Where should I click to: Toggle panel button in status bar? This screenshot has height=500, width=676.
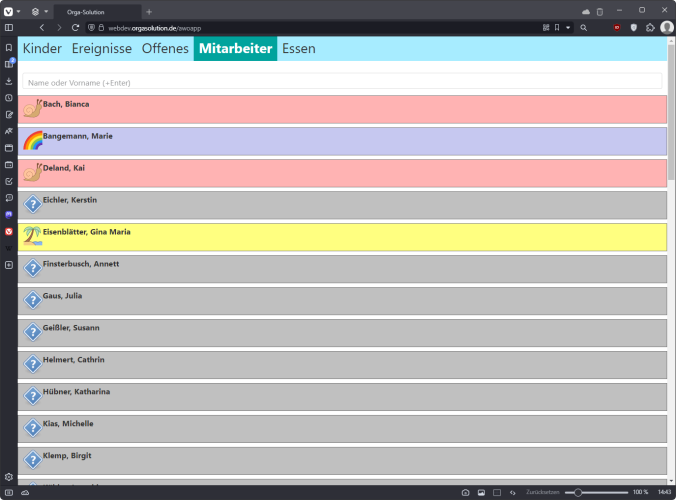(9, 492)
